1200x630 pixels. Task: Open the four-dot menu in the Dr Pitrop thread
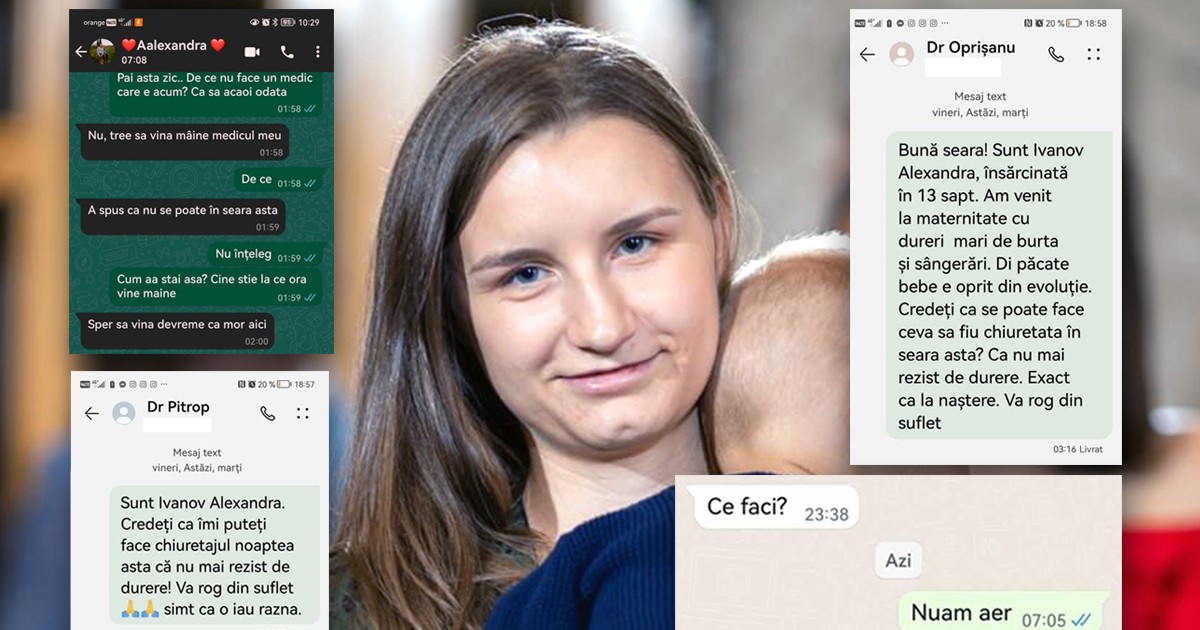coord(303,413)
